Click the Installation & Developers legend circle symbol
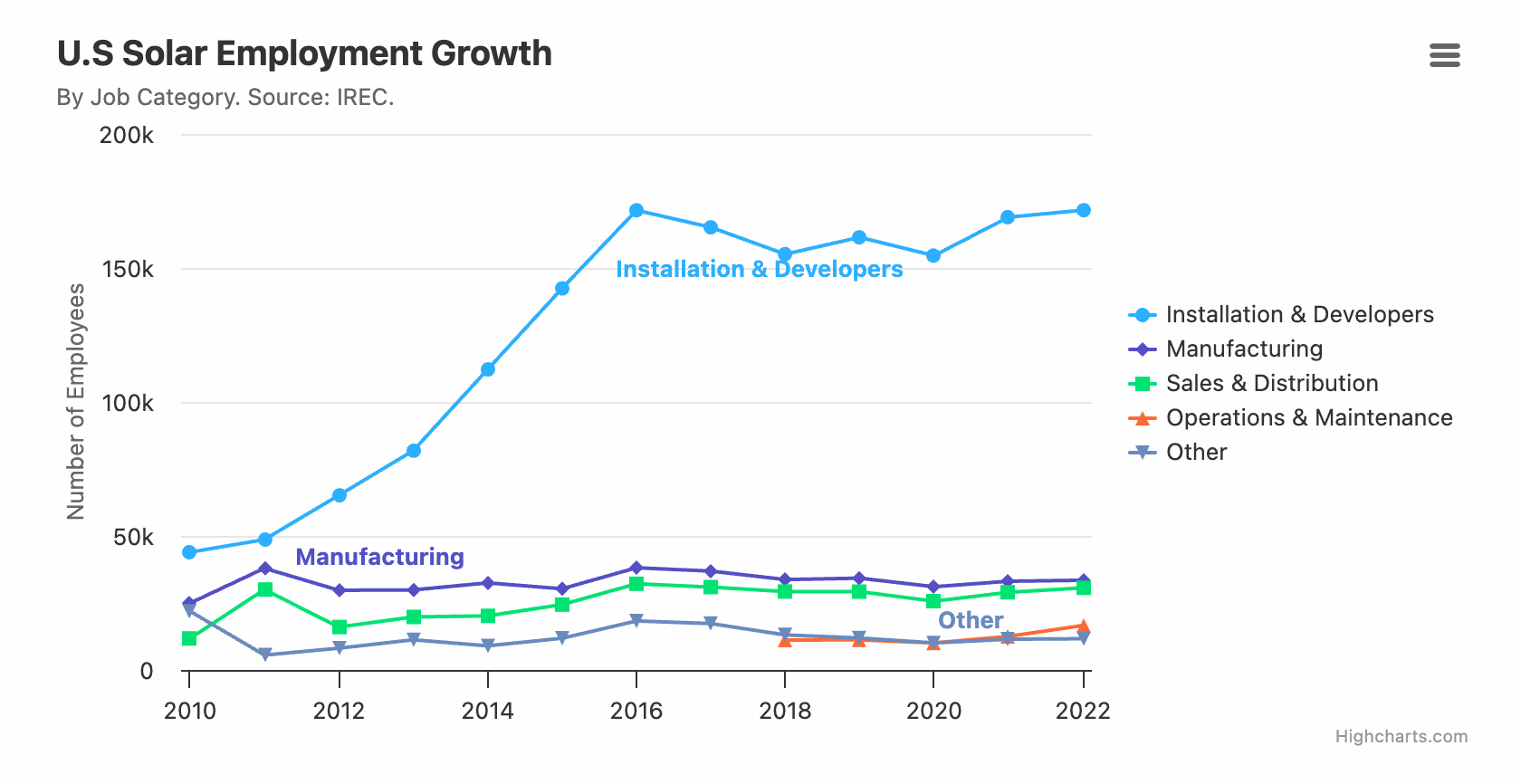 point(1143,315)
